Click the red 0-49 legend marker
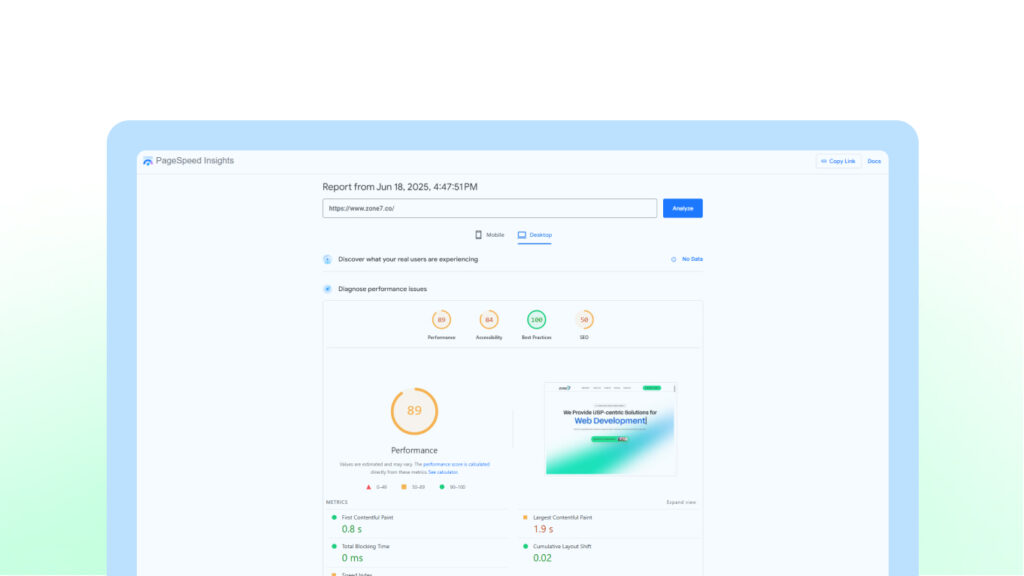Viewport: 1024px width, 576px height. (x=368, y=487)
